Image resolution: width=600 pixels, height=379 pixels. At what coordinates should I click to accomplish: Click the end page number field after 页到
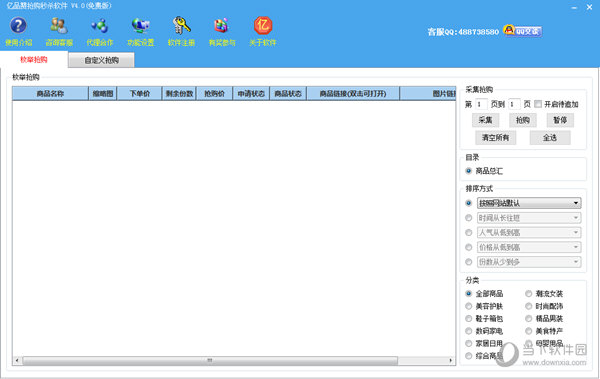tap(514, 104)
